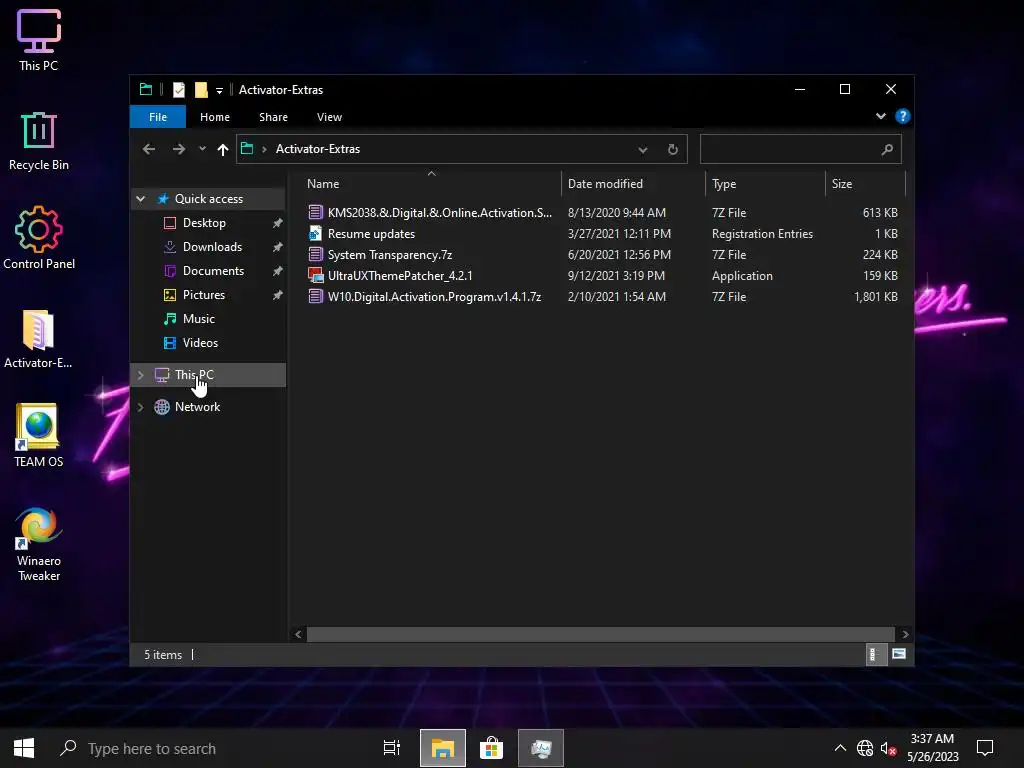
Task: Go forward with the Forward arrow
Action: 178,149
